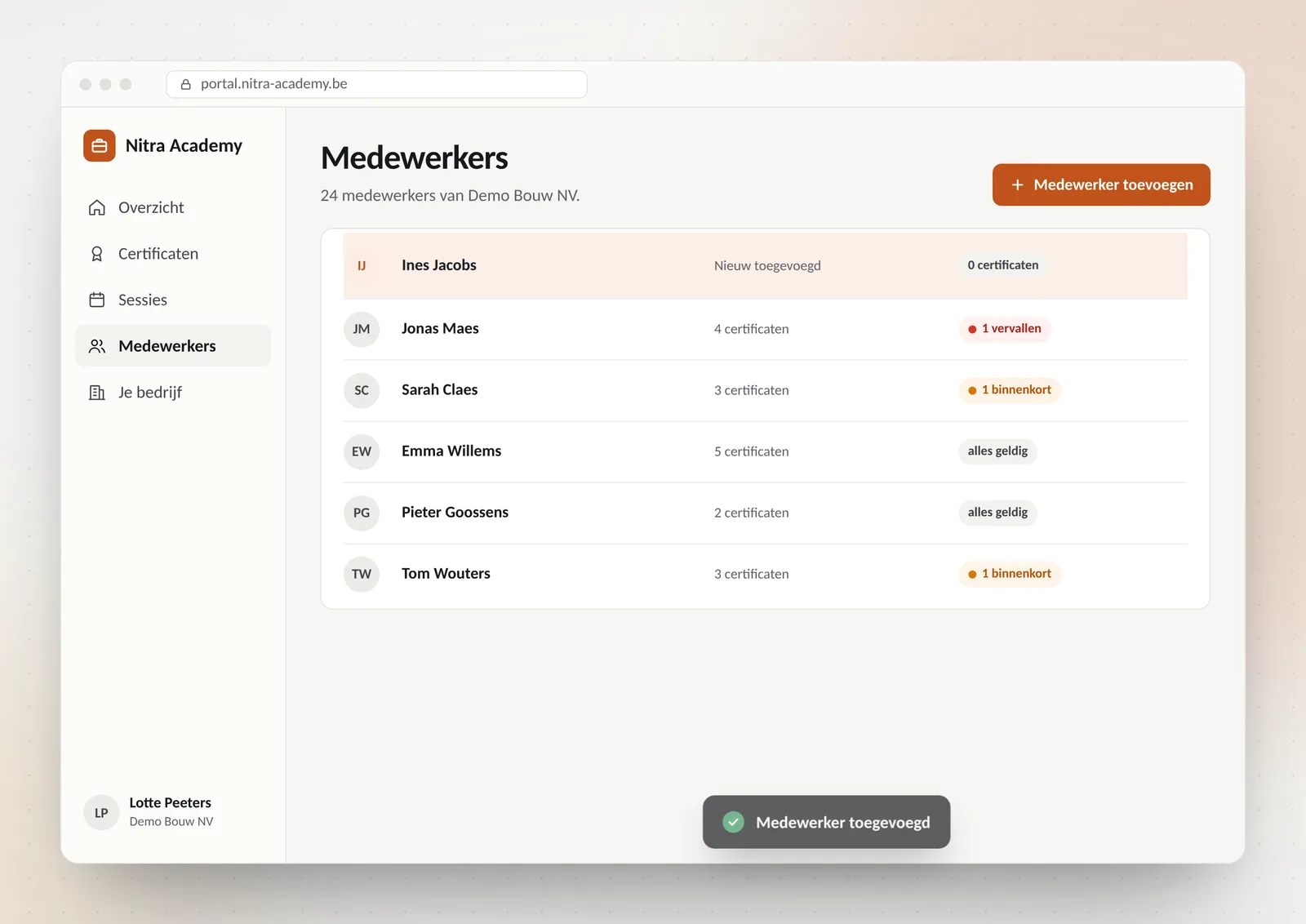The image size is (1306, 924).
Task: Click Sarah Claes's 1 binnenkort badge
Action: click(1010, 390)
